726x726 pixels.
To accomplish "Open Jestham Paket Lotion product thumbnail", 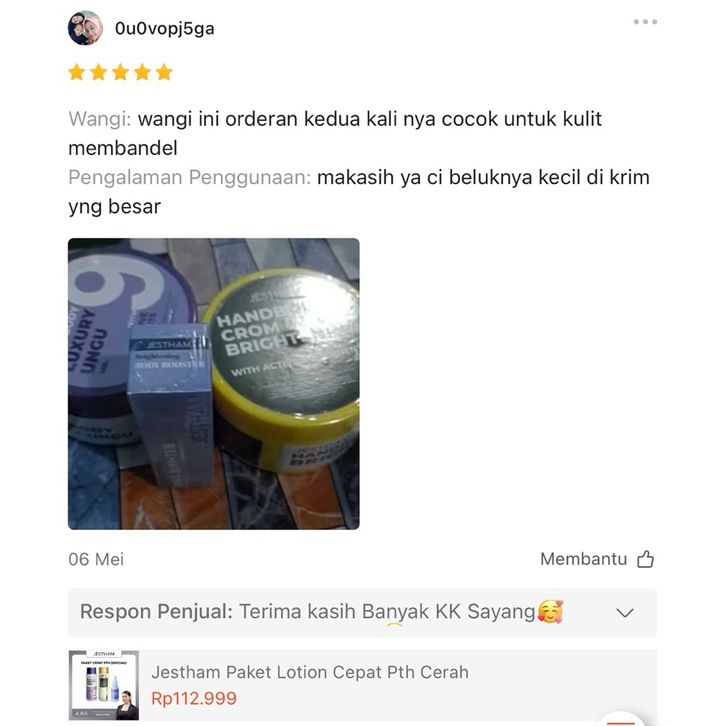I will [104, 685].
